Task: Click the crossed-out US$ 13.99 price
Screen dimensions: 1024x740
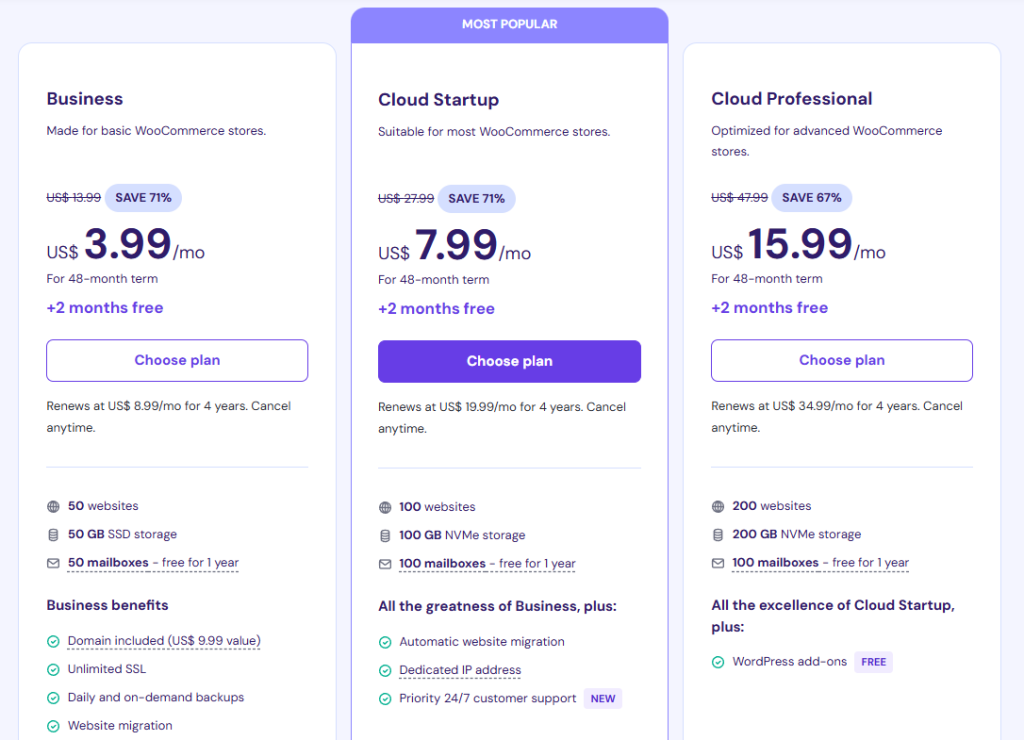Action: pos(74,198)
